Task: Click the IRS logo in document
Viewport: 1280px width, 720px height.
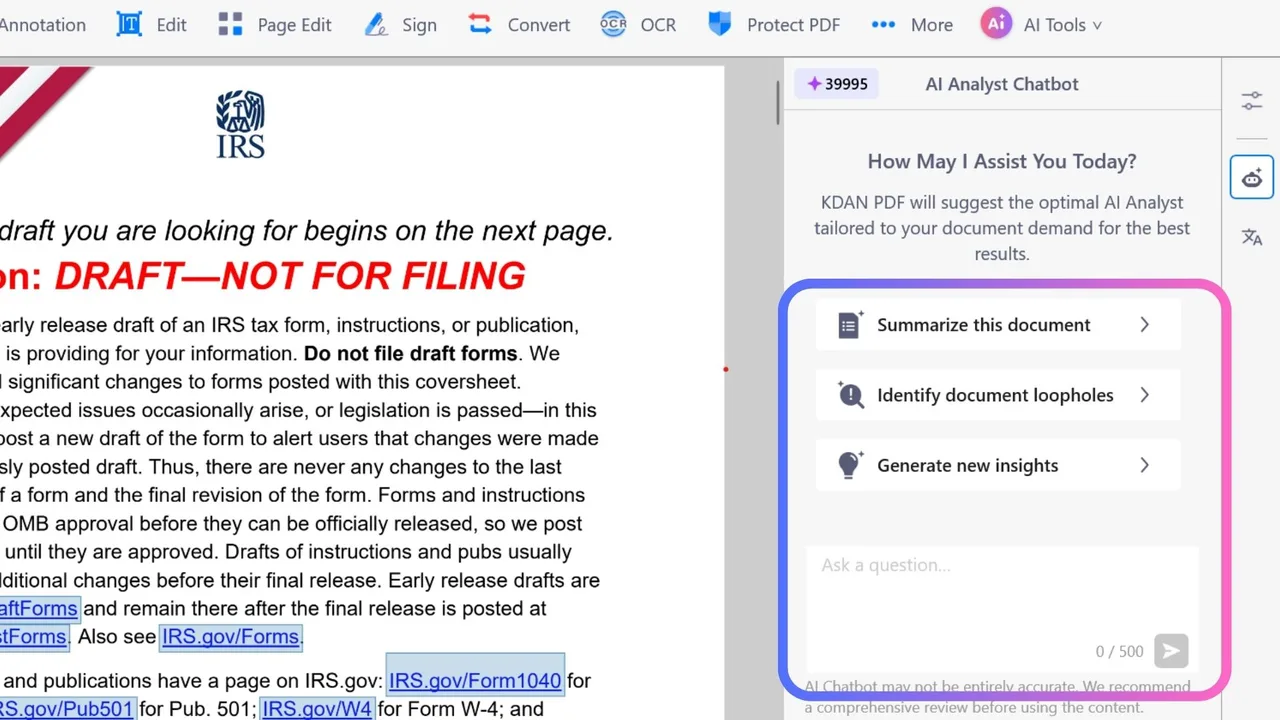Action: [x=241, y=124]
